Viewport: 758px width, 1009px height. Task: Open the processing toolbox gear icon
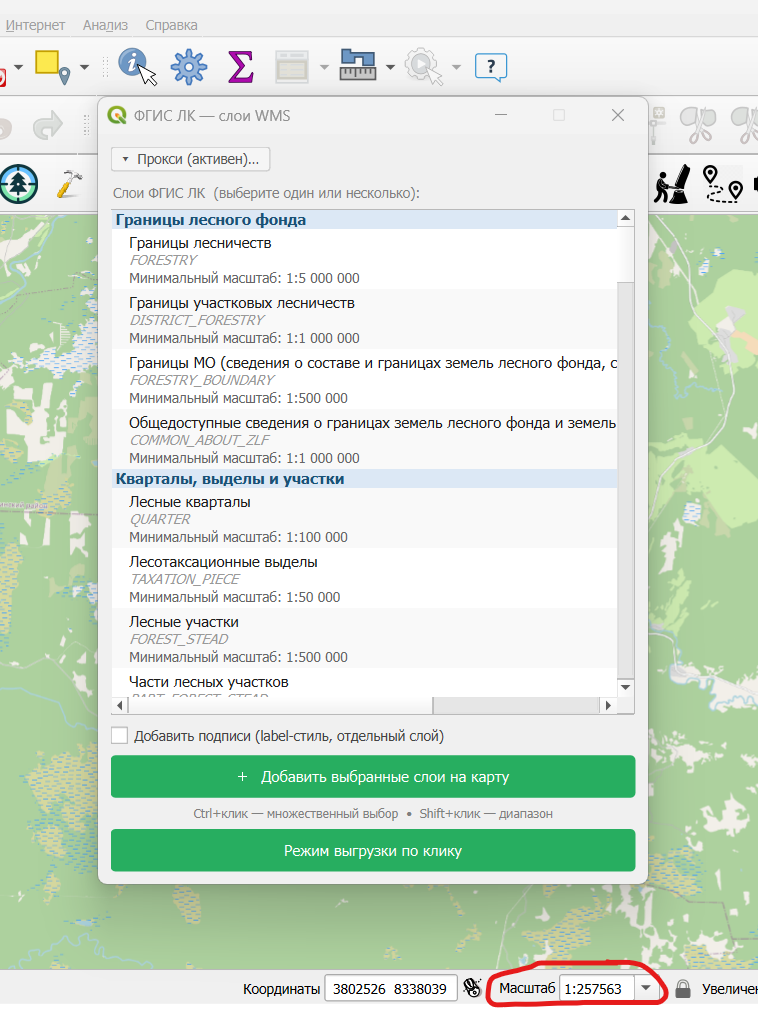pos(189,66)
